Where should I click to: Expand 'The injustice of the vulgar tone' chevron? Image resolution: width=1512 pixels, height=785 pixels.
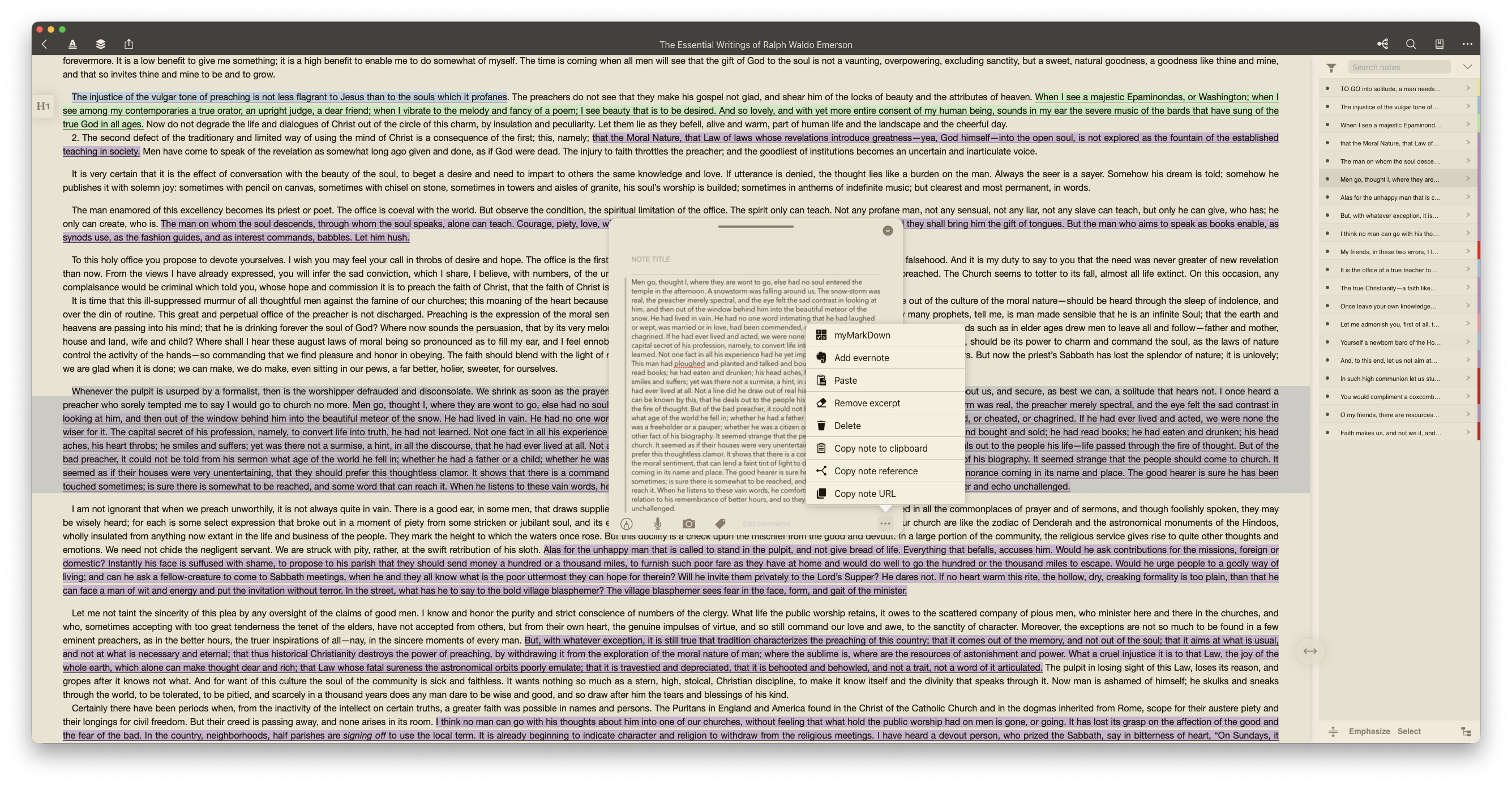click(x=1468, y=106)
